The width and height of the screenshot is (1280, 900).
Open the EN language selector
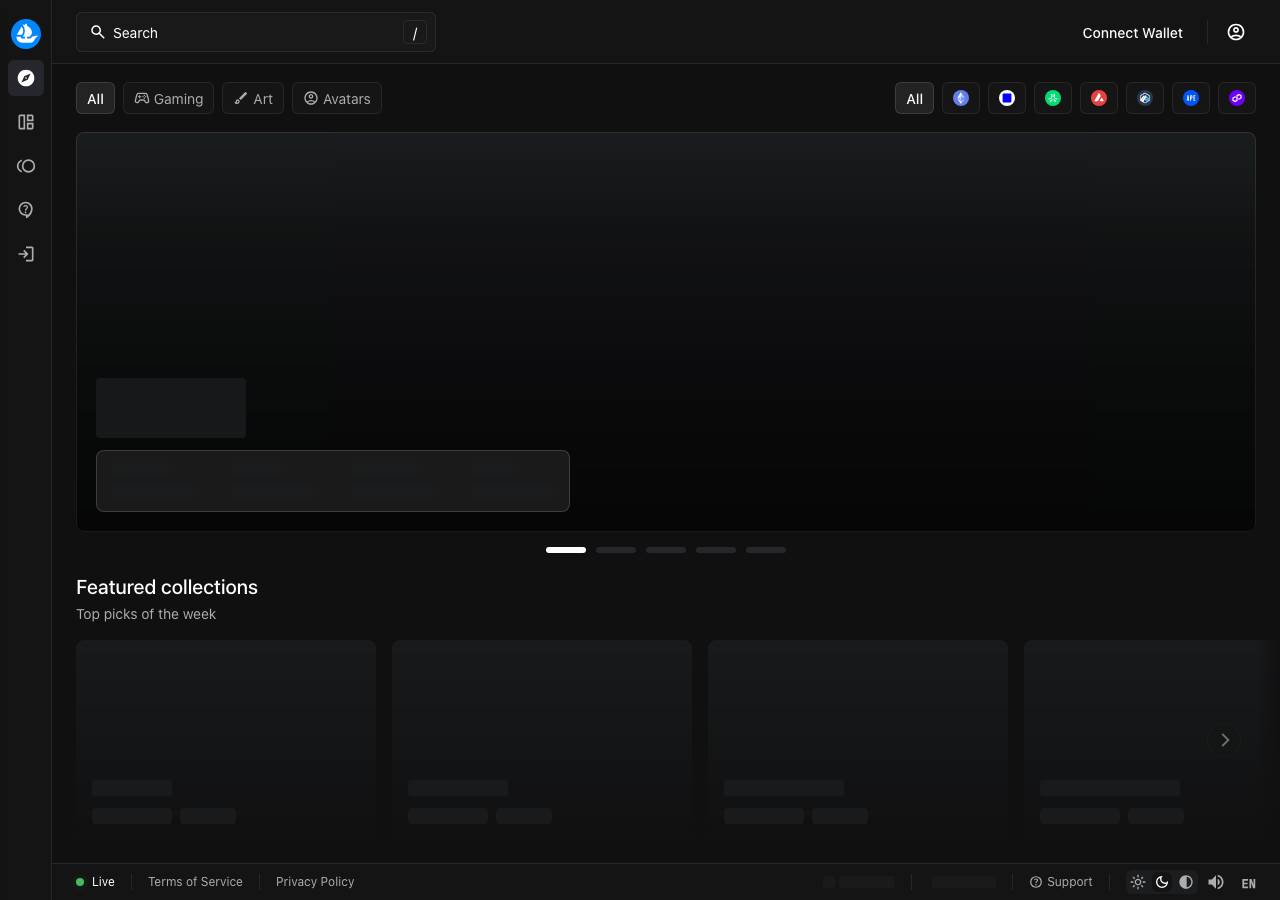tap(1248, 883)
